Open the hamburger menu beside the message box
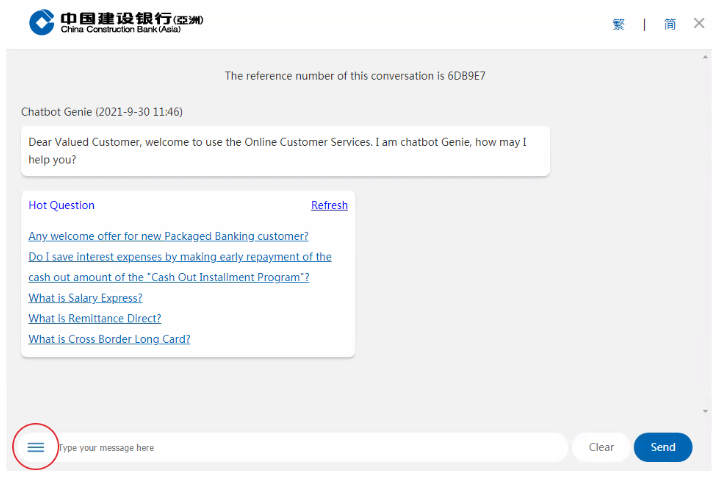The image size is (717, 479). tap(36, 447)
